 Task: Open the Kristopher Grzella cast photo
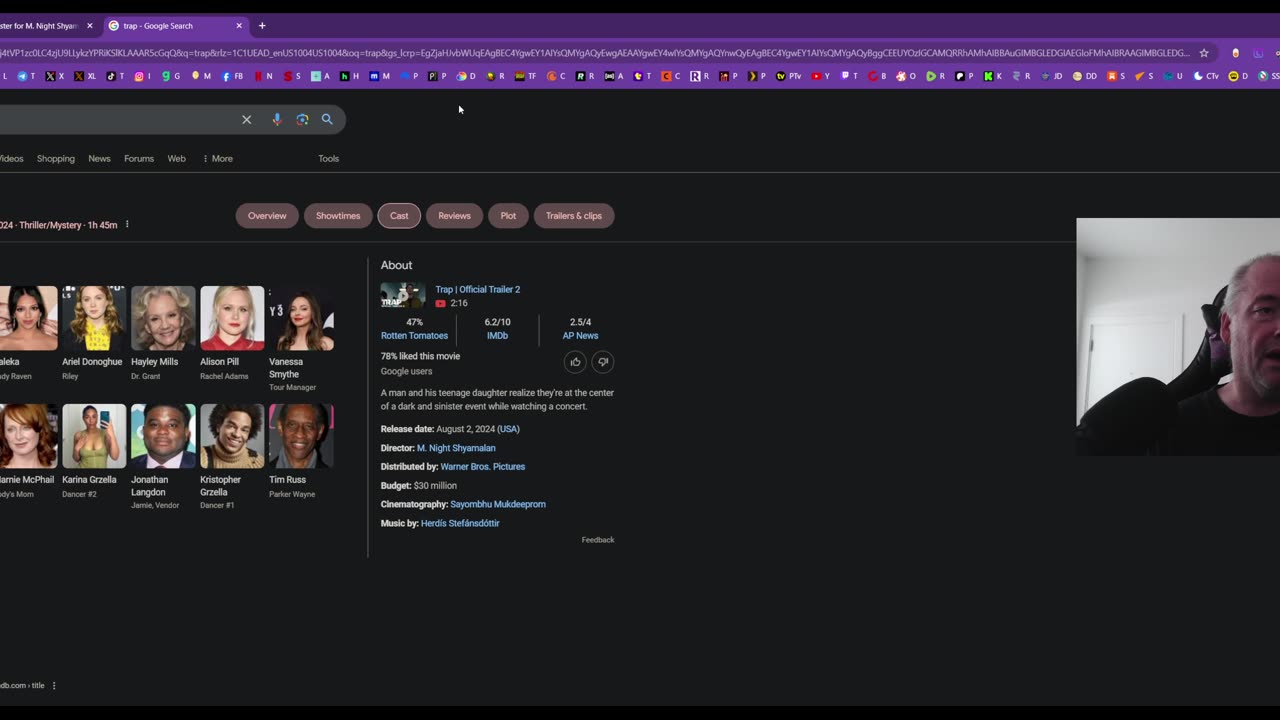[x=232, y=436]
